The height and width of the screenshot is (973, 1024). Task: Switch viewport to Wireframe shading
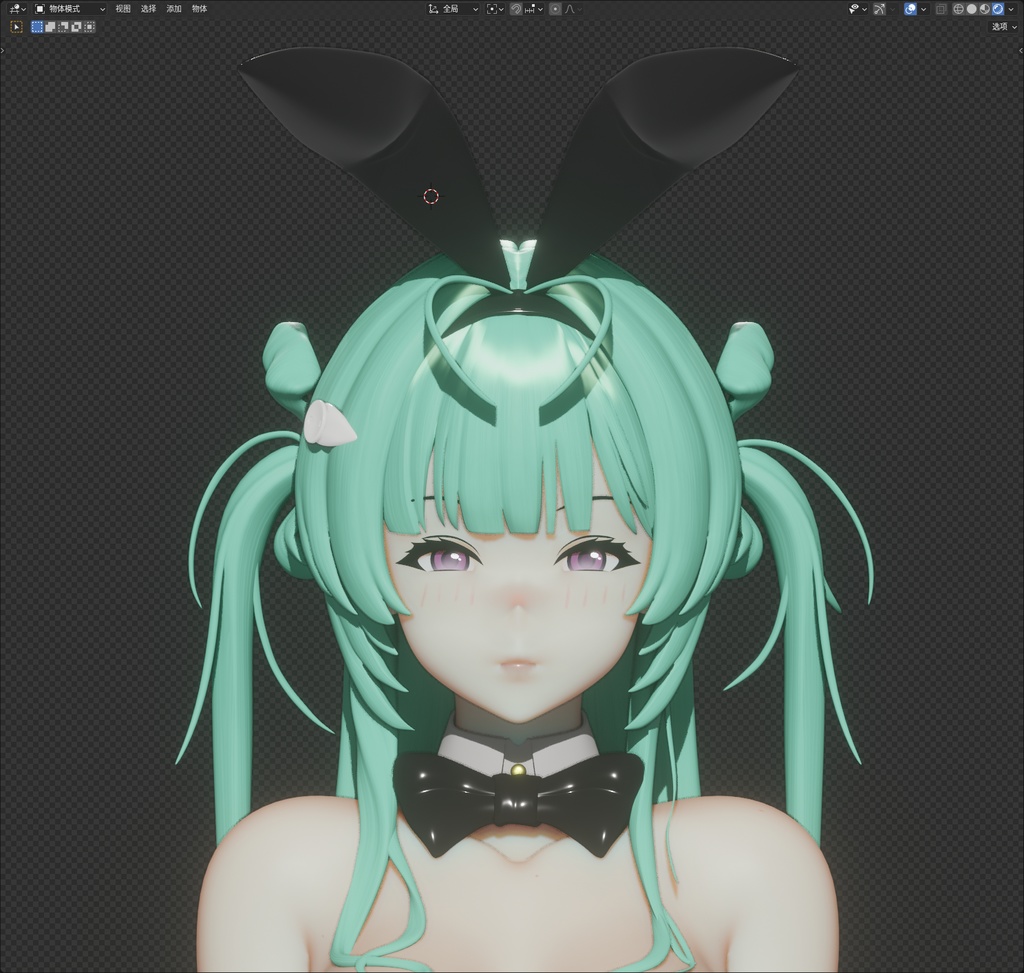pos(959,9)
